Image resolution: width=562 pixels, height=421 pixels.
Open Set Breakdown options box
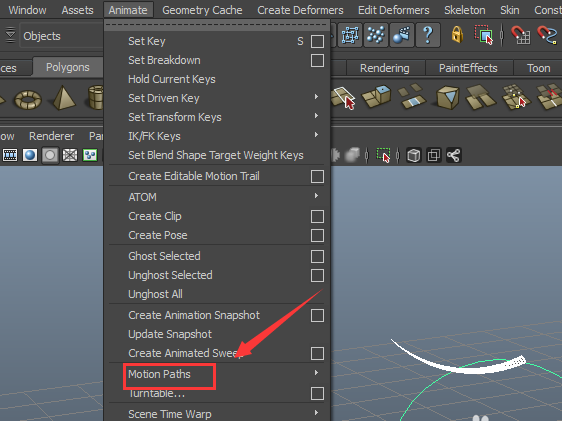317,60
